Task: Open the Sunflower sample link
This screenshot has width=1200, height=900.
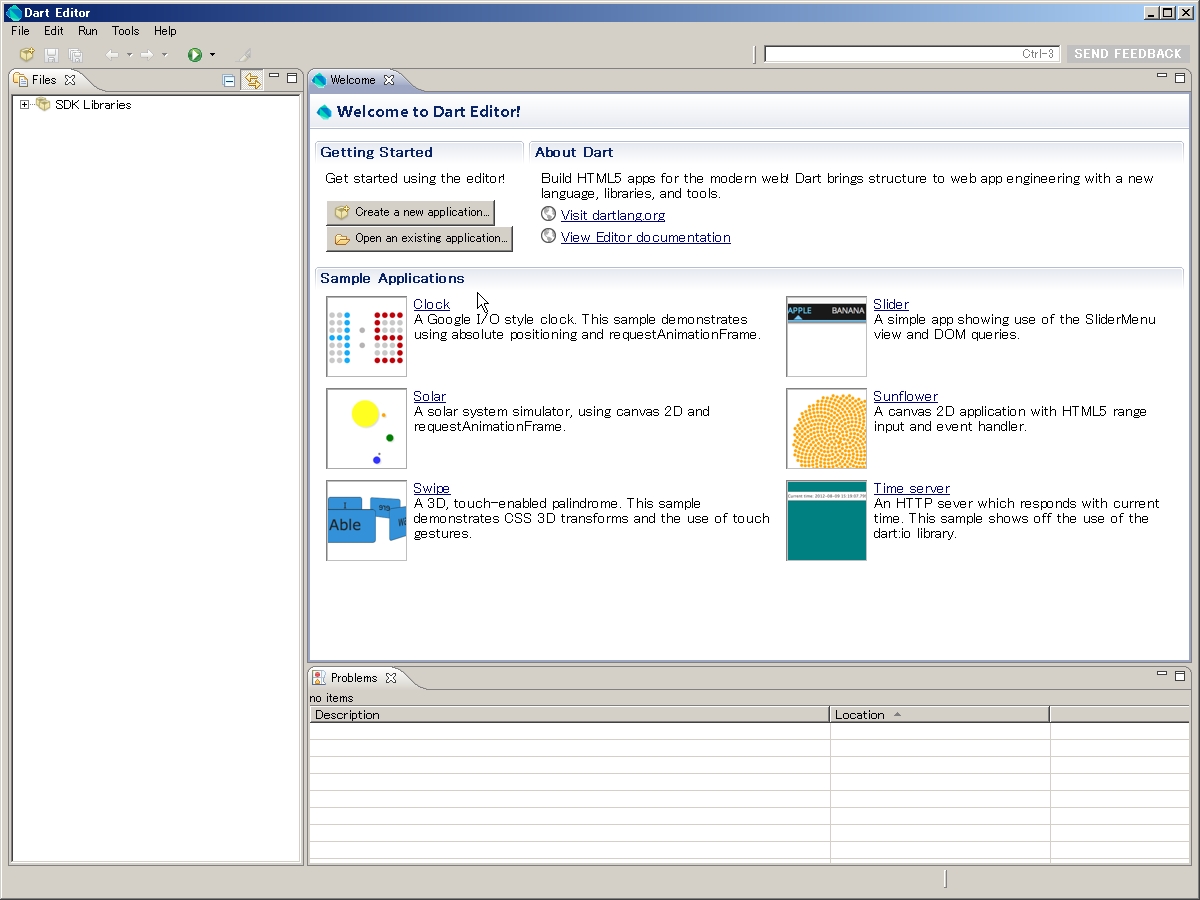Action: [906, 396]
